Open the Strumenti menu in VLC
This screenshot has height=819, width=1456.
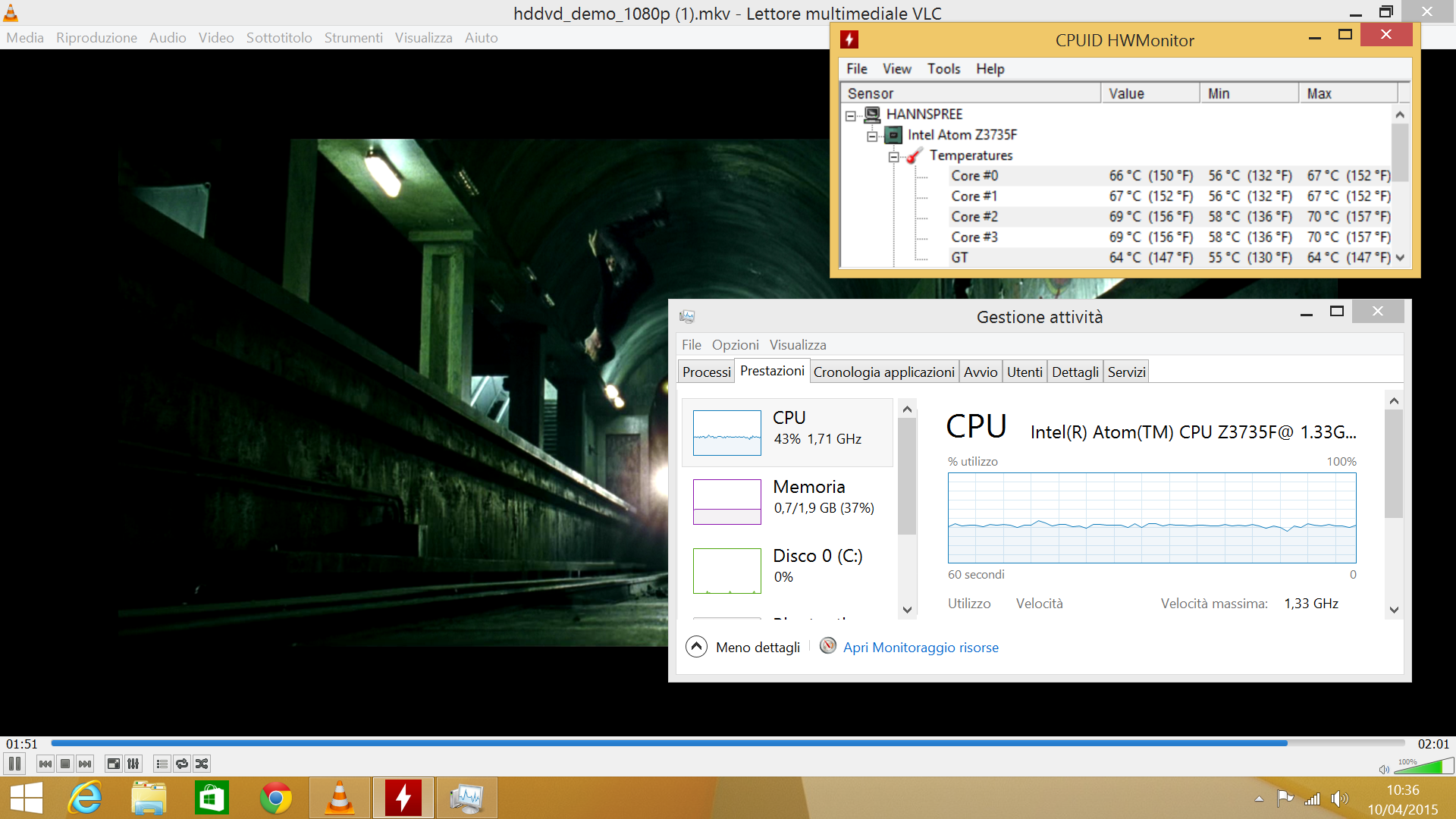tap(353, 38)
